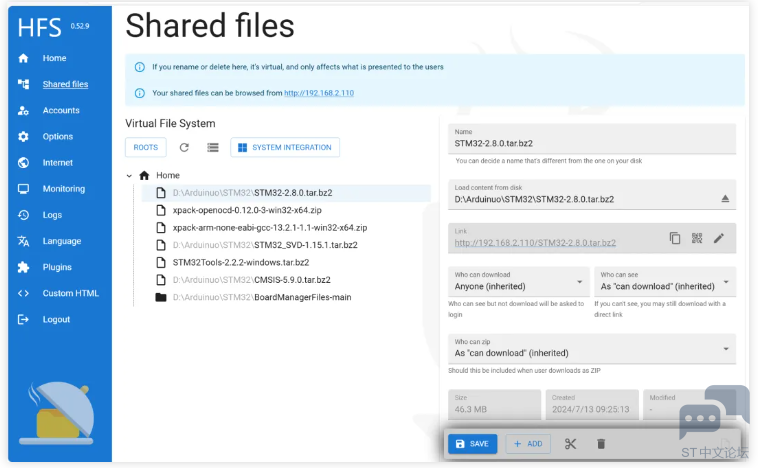Click the Size value 46.3 MB
758x468 pixels.
tap(470, 410)
